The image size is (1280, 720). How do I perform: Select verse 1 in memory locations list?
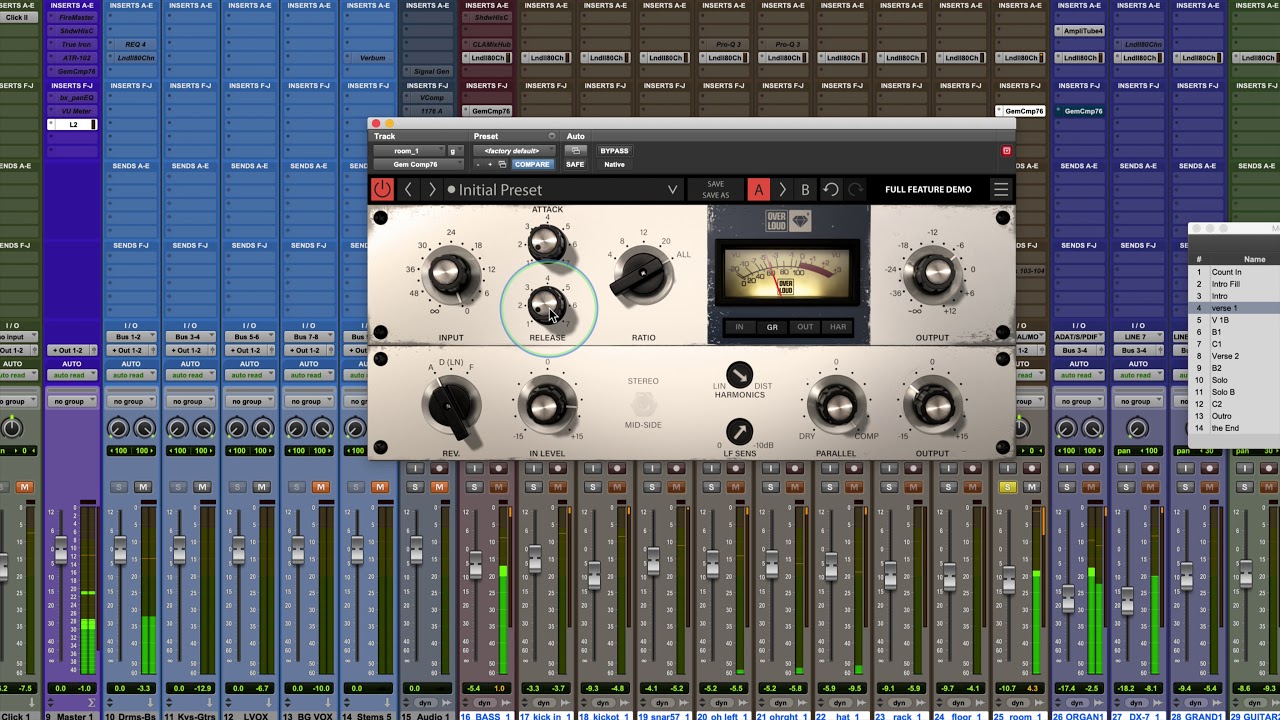click(x=1235, y=308)
